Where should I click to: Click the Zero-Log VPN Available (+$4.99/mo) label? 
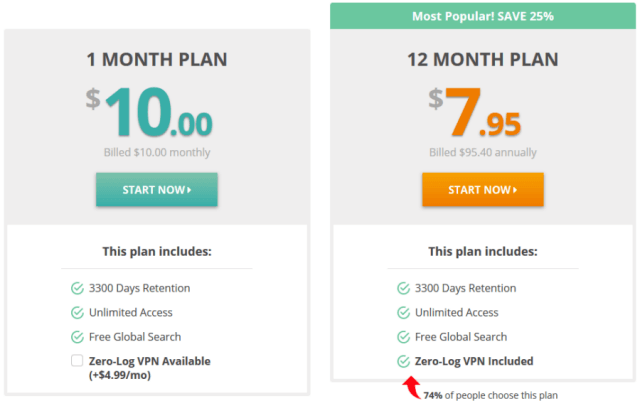pos(149,368)
